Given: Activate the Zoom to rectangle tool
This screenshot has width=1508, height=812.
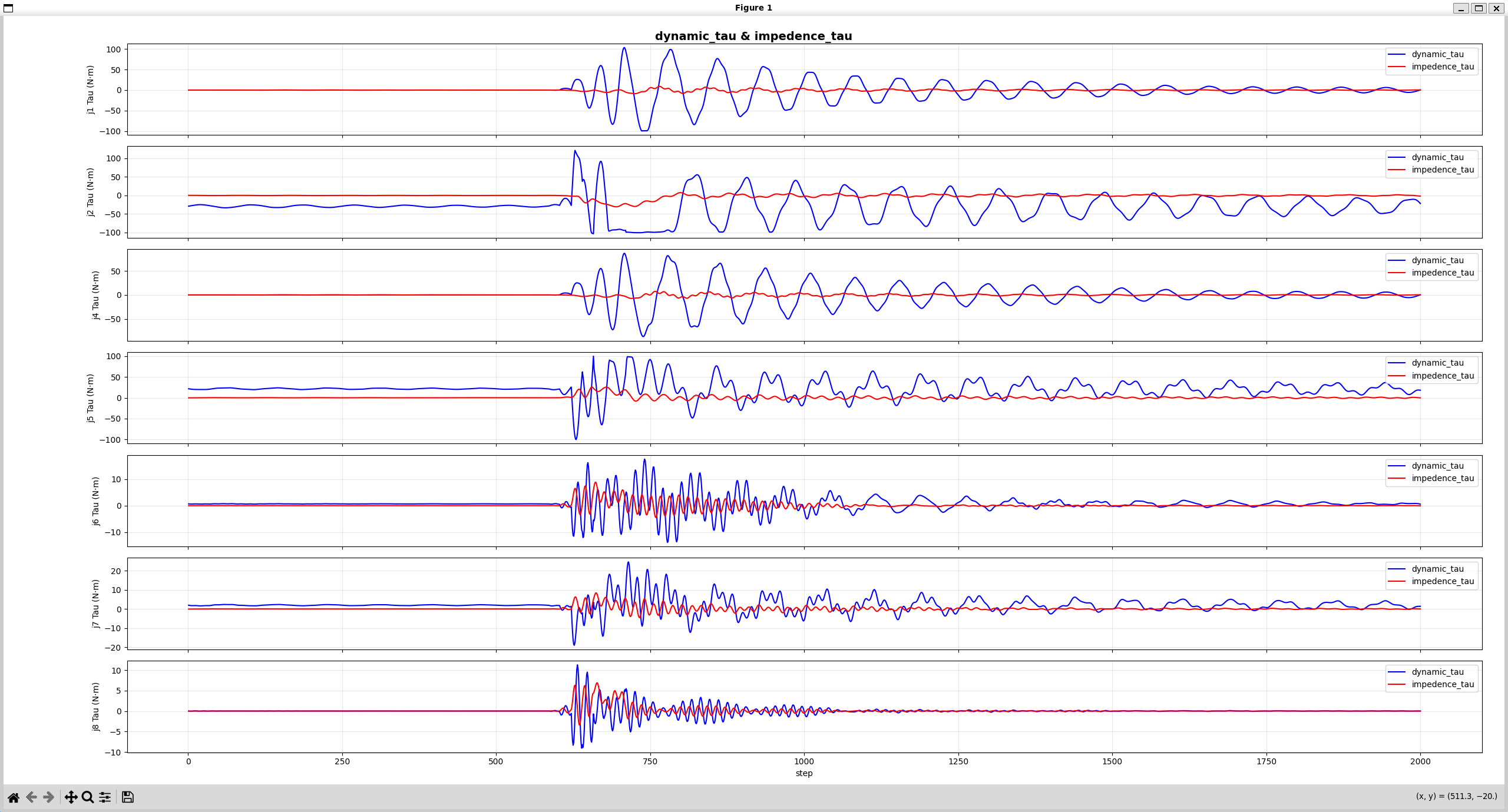Looking at the screenshot, I should click(x=88, y=797).
